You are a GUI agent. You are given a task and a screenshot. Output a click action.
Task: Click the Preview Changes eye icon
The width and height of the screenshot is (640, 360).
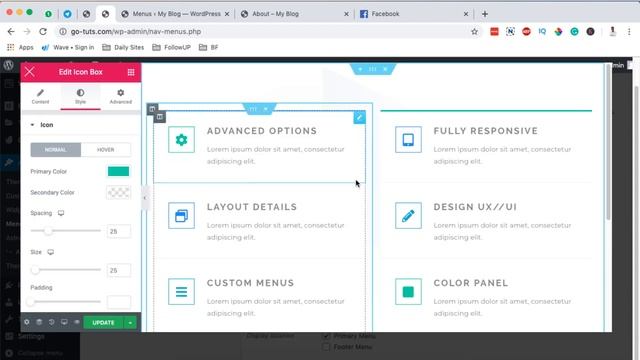pos(77,322)
